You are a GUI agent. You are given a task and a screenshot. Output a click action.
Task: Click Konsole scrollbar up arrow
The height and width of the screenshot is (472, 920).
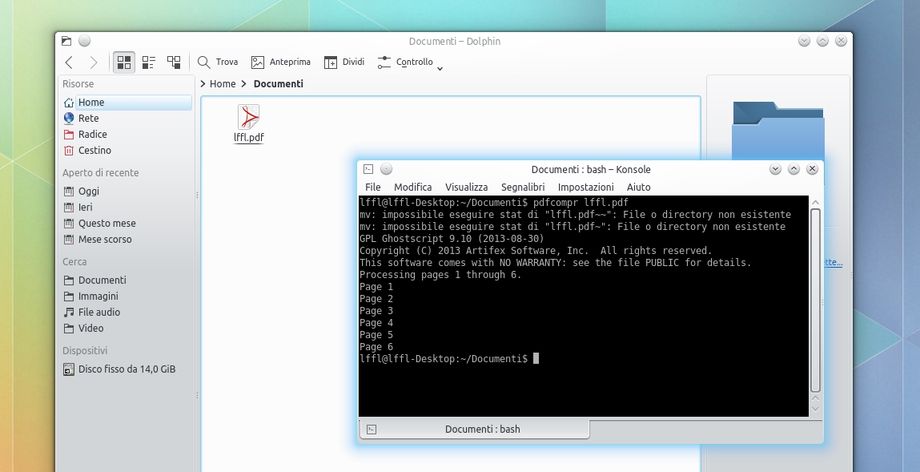pos(815,202)
